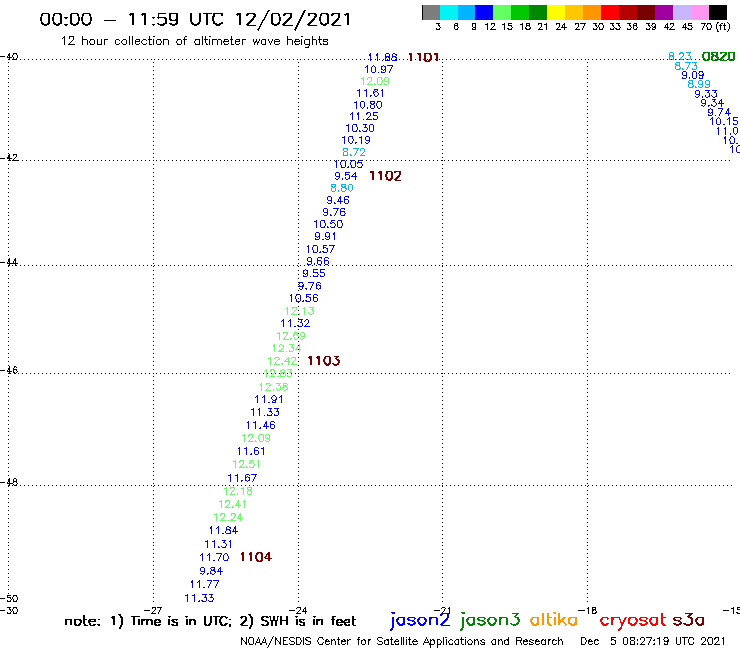
Task: Click wave height value 11.46
Action: 261,425
